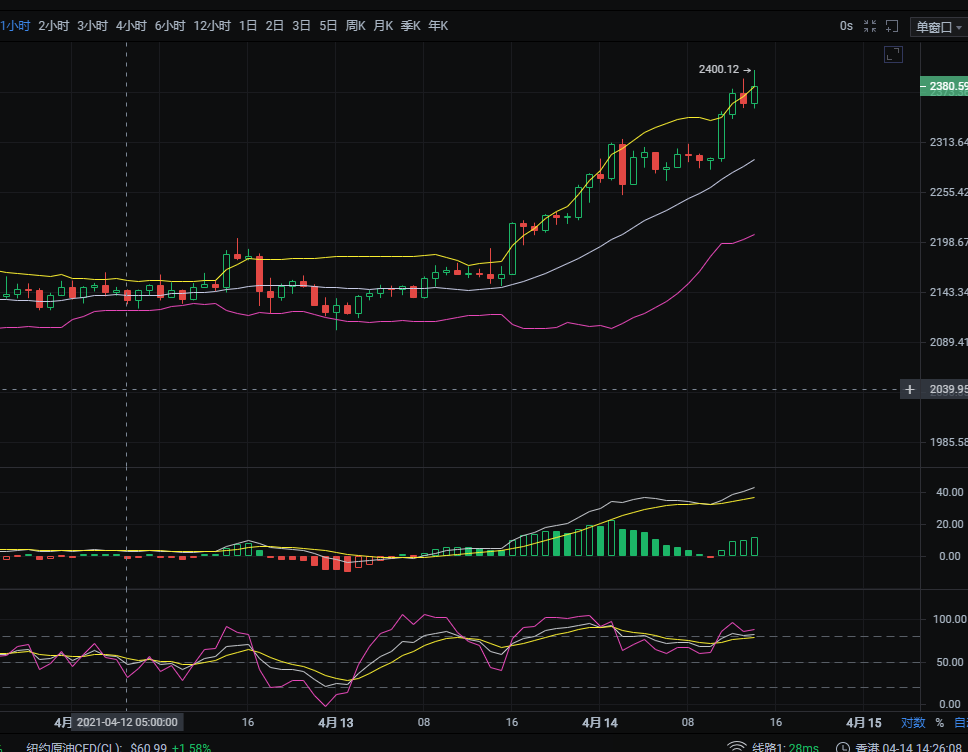Click the fullscreen expand icon on chart

click(893, 54)
